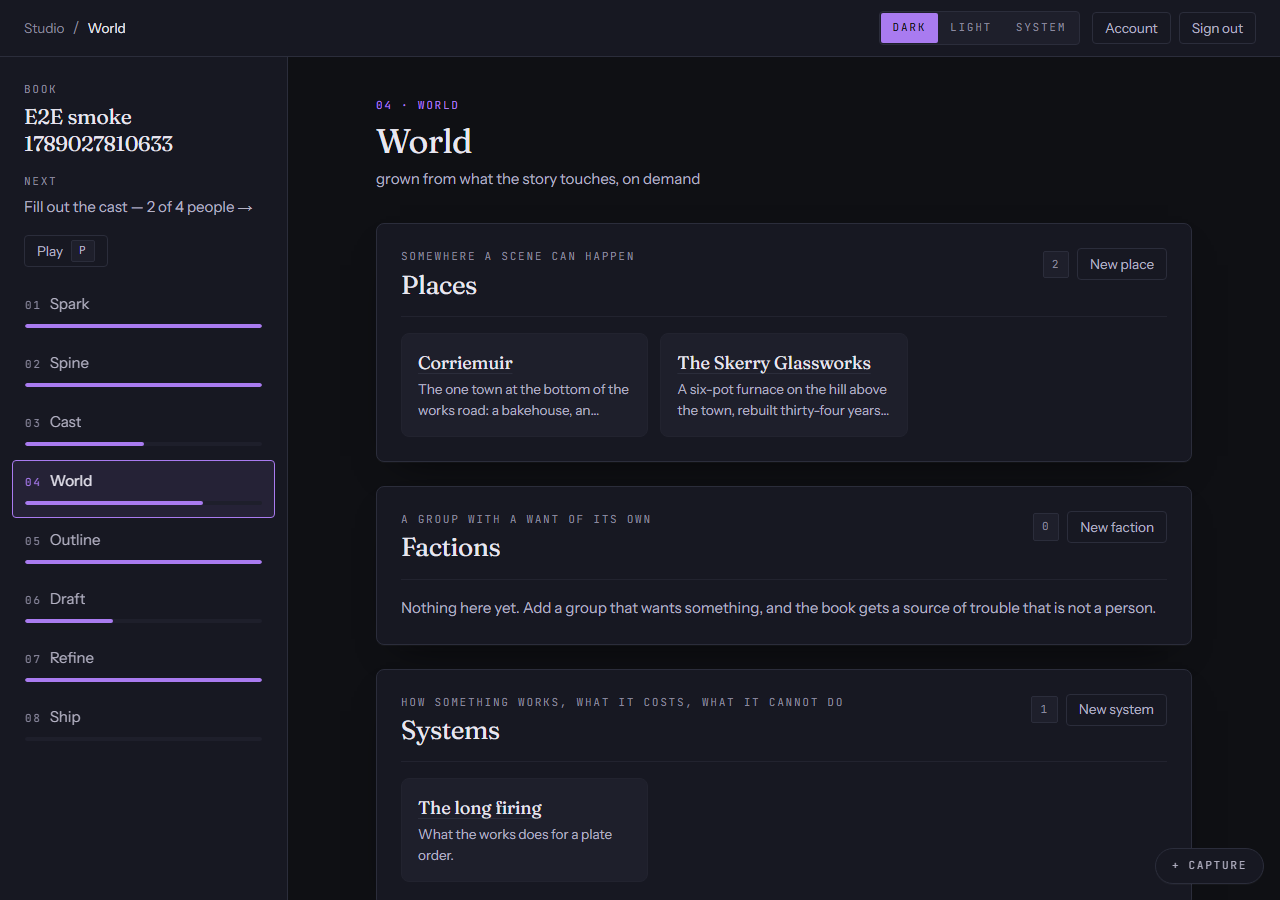This screenshot has width=1280, height=900.
Task: Follow 'Fill out the cast' next link
Action: pos(139,207)
